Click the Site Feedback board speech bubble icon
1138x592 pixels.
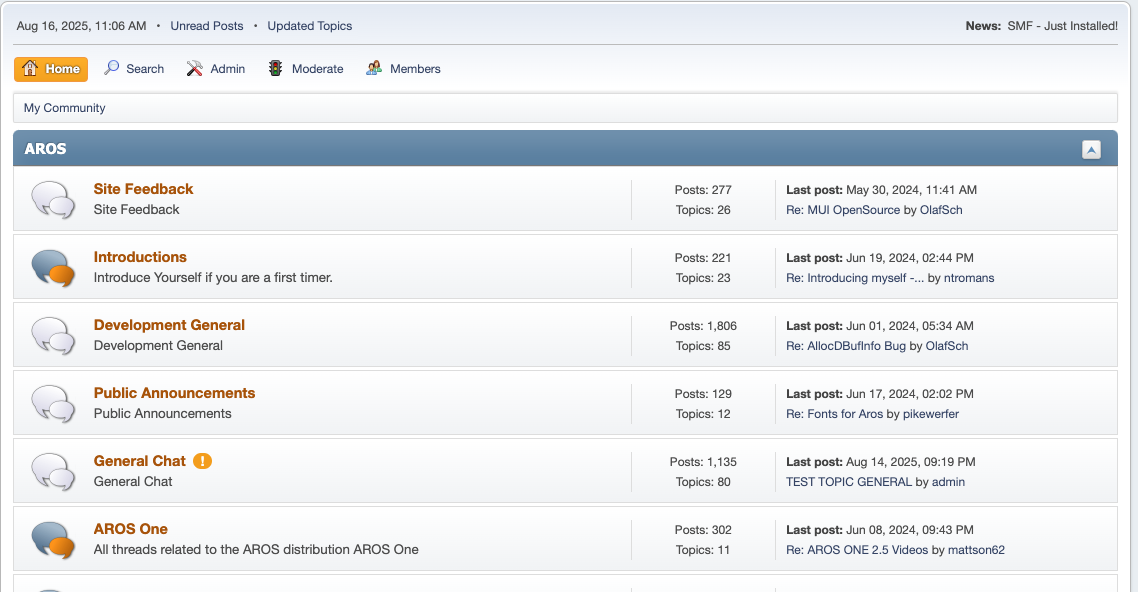pos(53,199)
